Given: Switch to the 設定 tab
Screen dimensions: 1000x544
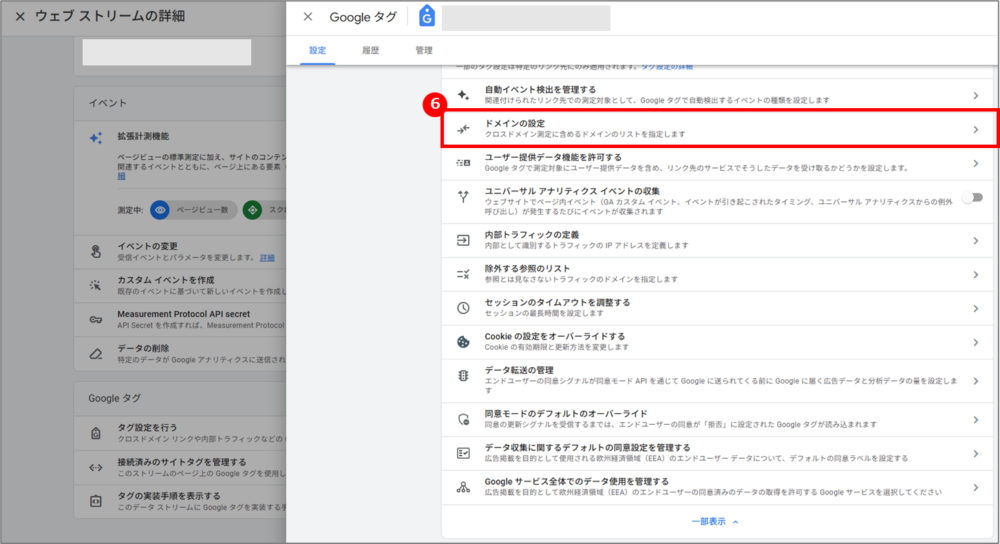Looking at the screenshot, I should 318,50.
